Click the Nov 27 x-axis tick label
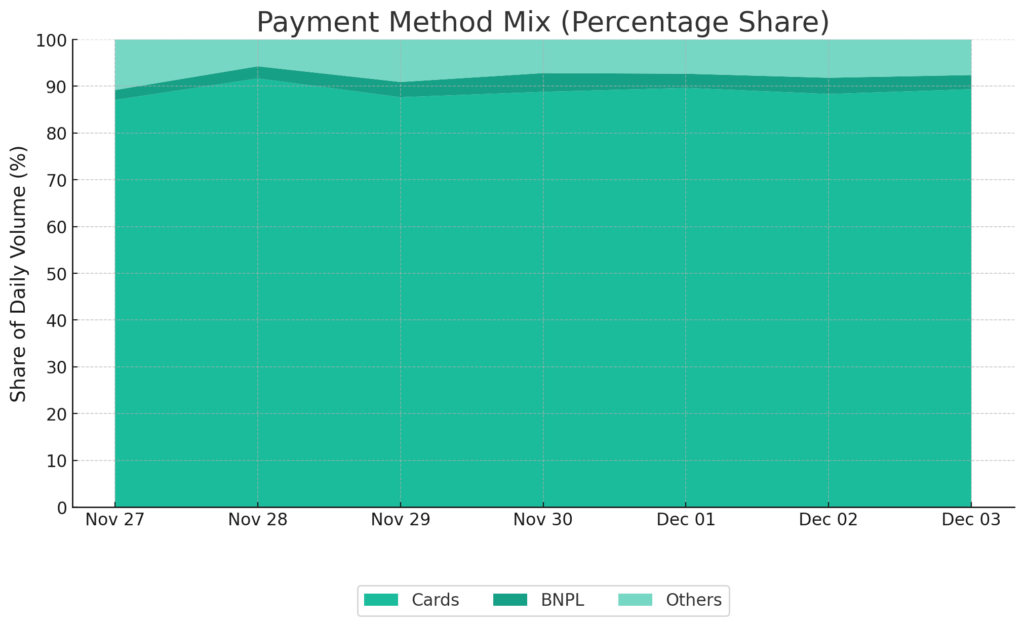Image resolution: width=1024 pixels, height=626 pixels. click(115, 519)
